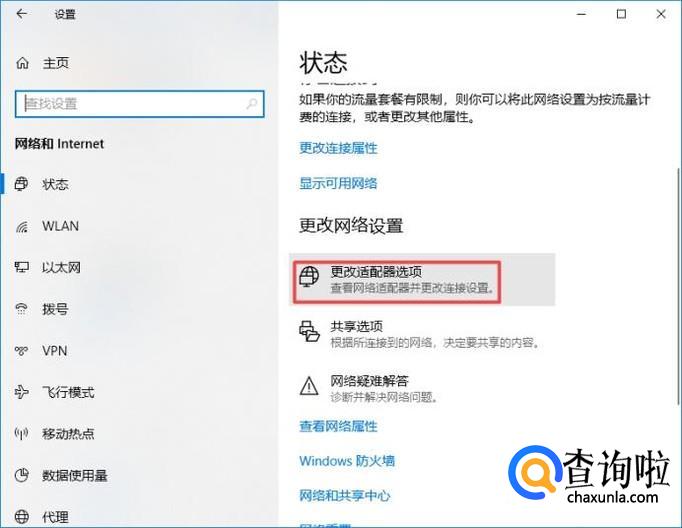Screen dimensions: 682x528
Task: Open 数据使用量 in sidebar
Action: [74, 475]
